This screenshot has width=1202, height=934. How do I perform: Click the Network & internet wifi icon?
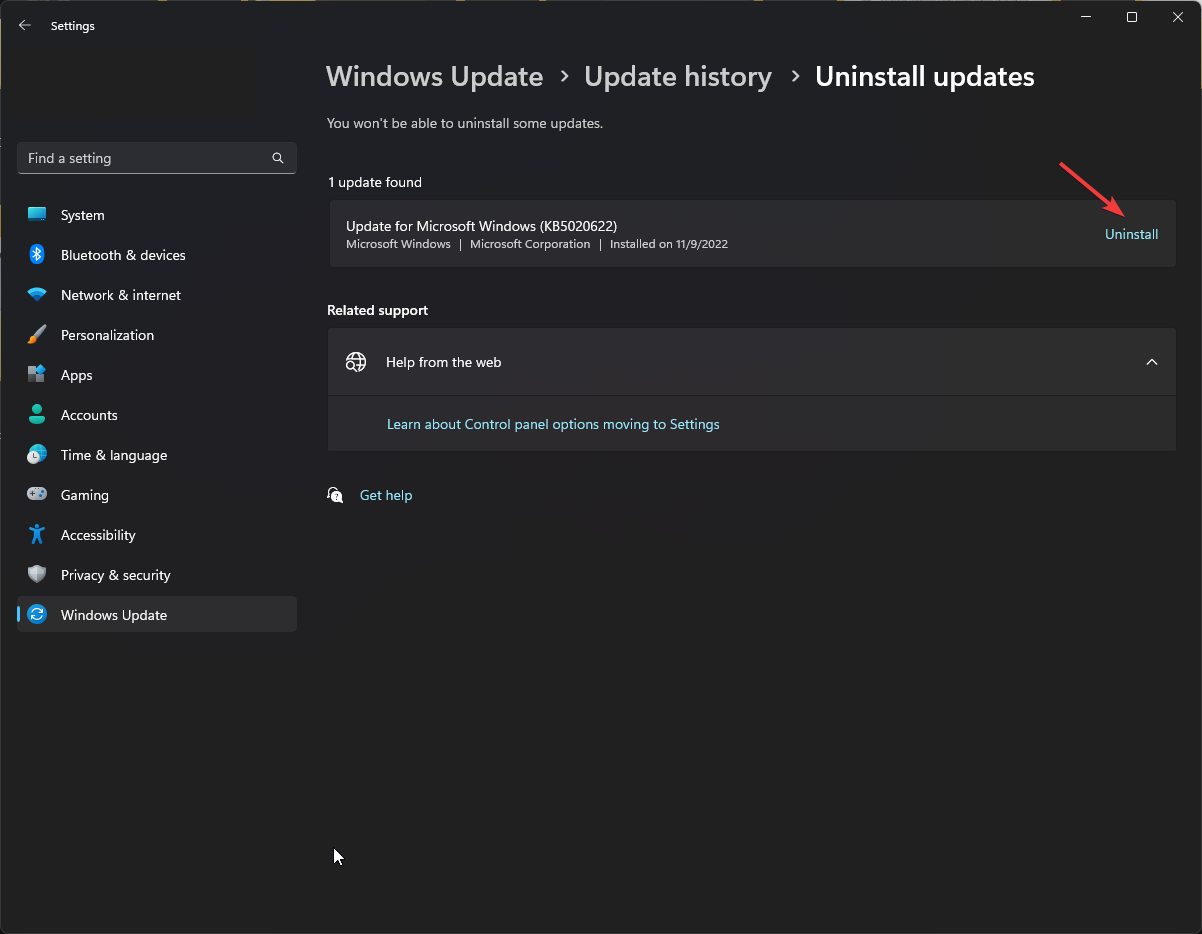coord(37,295)
